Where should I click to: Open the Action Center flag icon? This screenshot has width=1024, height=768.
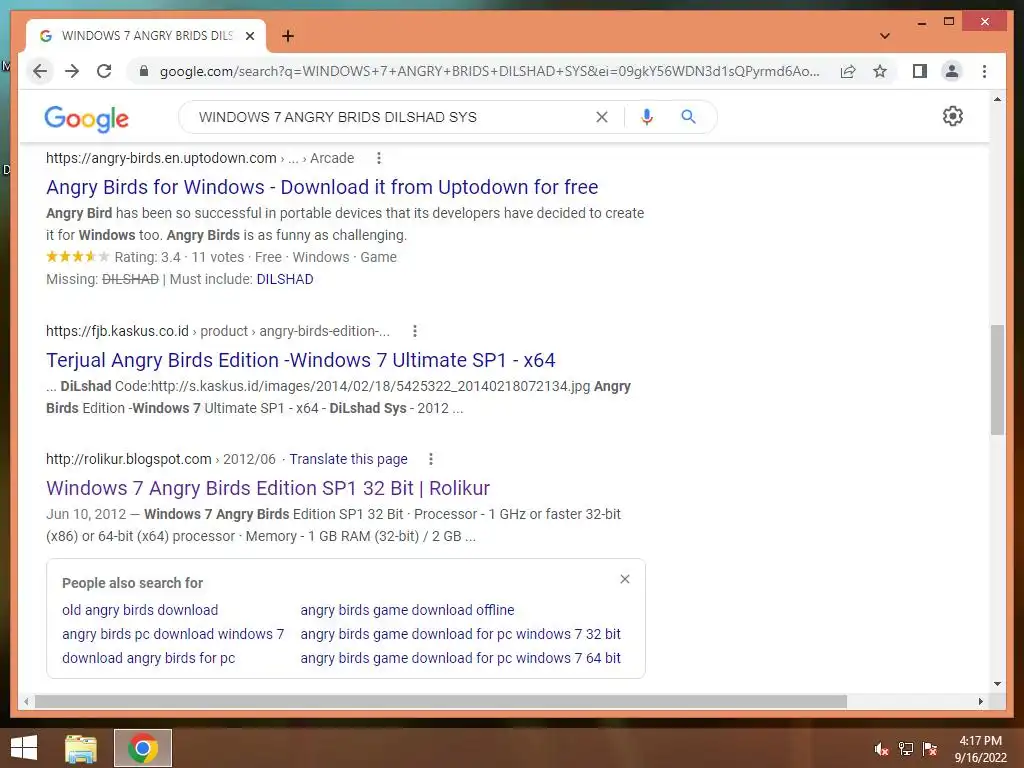(930, 749)
